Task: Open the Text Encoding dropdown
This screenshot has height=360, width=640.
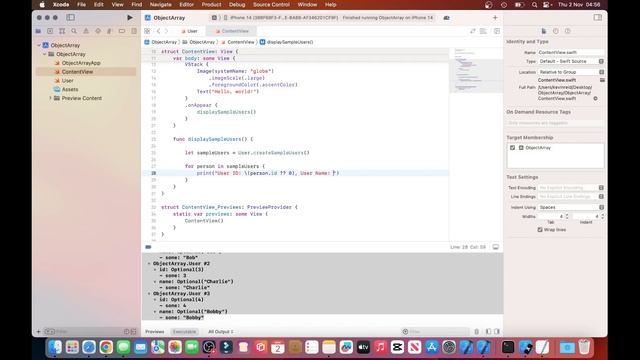Action: tap(571, 188)
